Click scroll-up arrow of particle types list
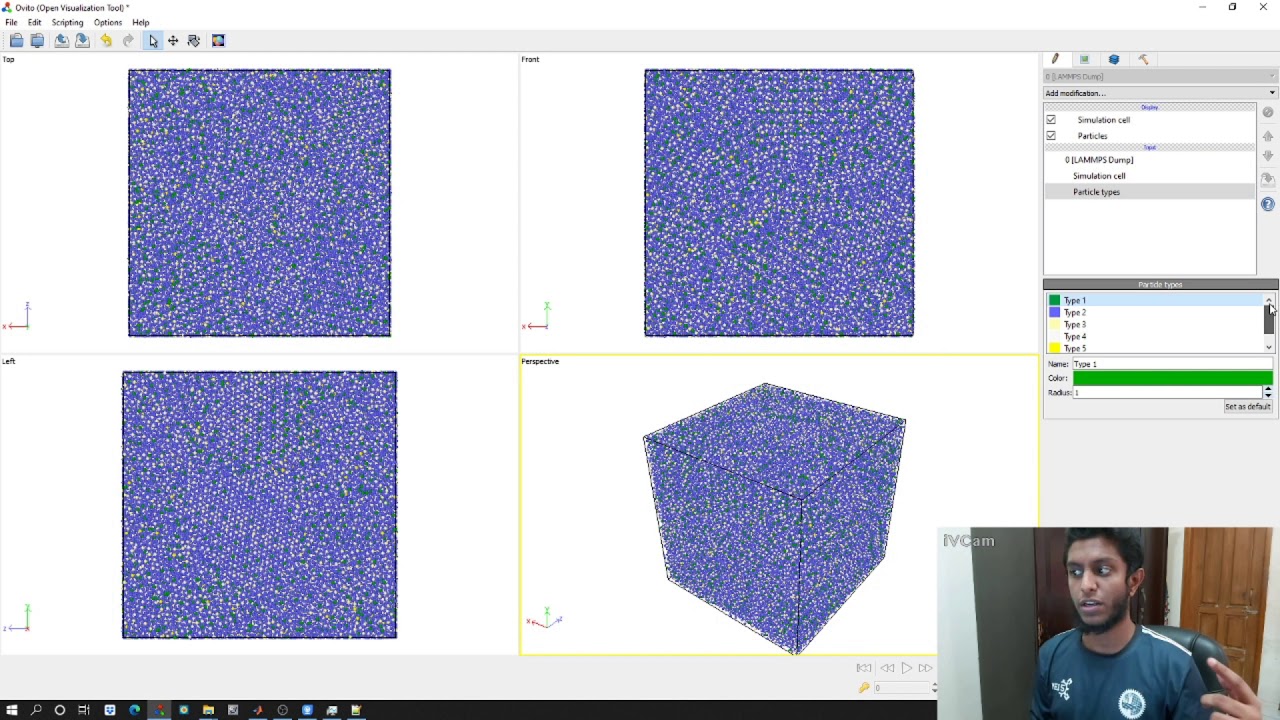1280x720 pixels. (1269, 299)
